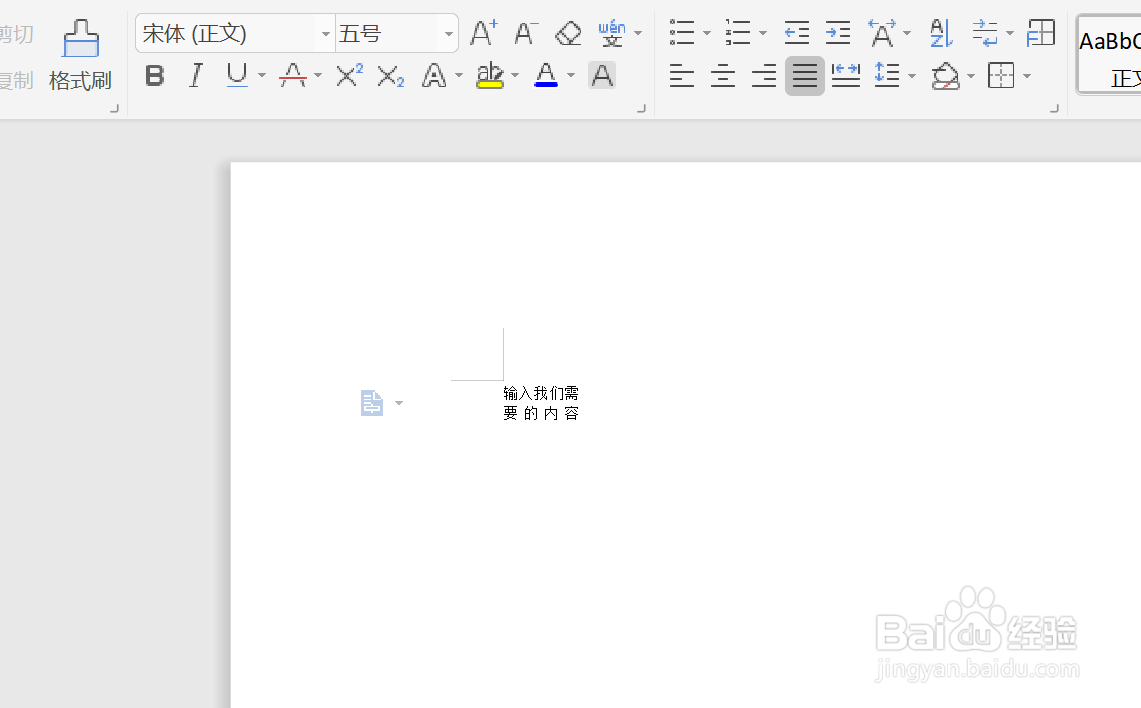
Task: Open highlight color dropdown arrow
Action: point(515,76)
